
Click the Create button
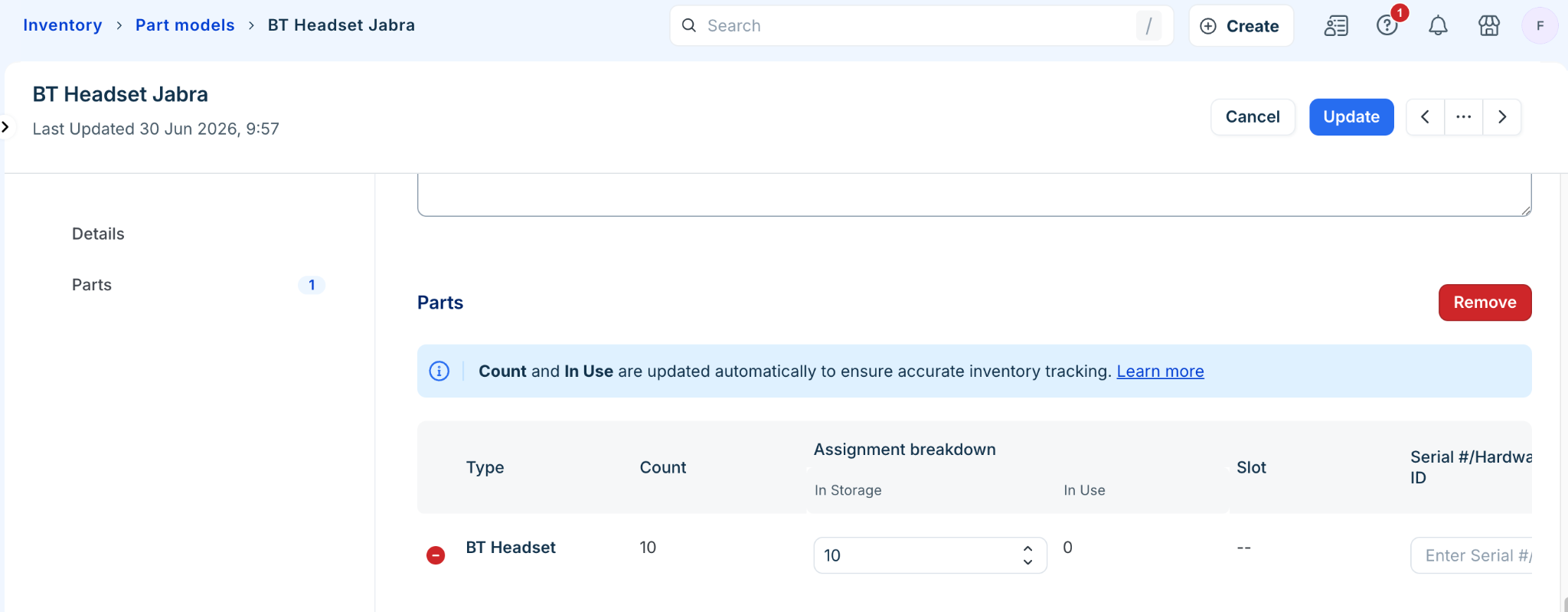point(1241,26)
